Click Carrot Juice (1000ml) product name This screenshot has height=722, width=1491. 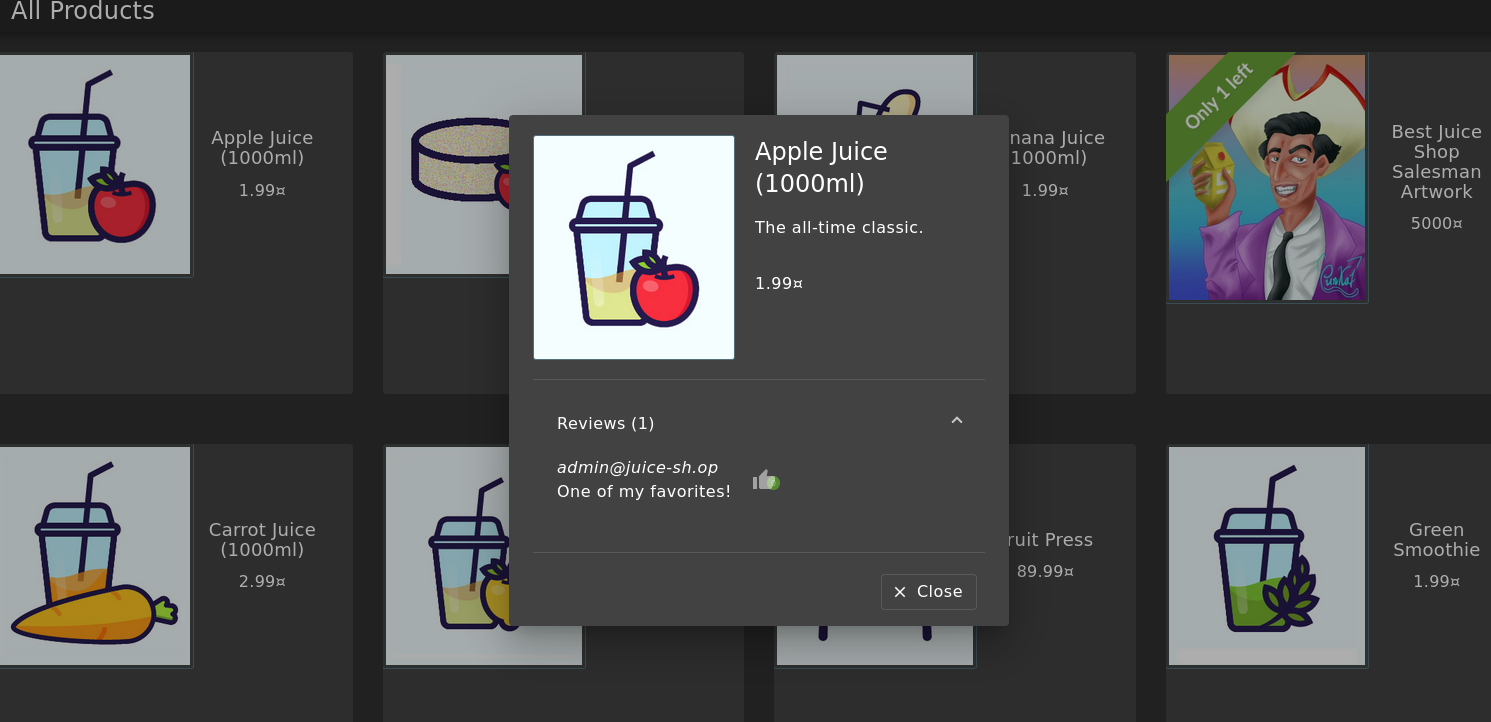262,540
